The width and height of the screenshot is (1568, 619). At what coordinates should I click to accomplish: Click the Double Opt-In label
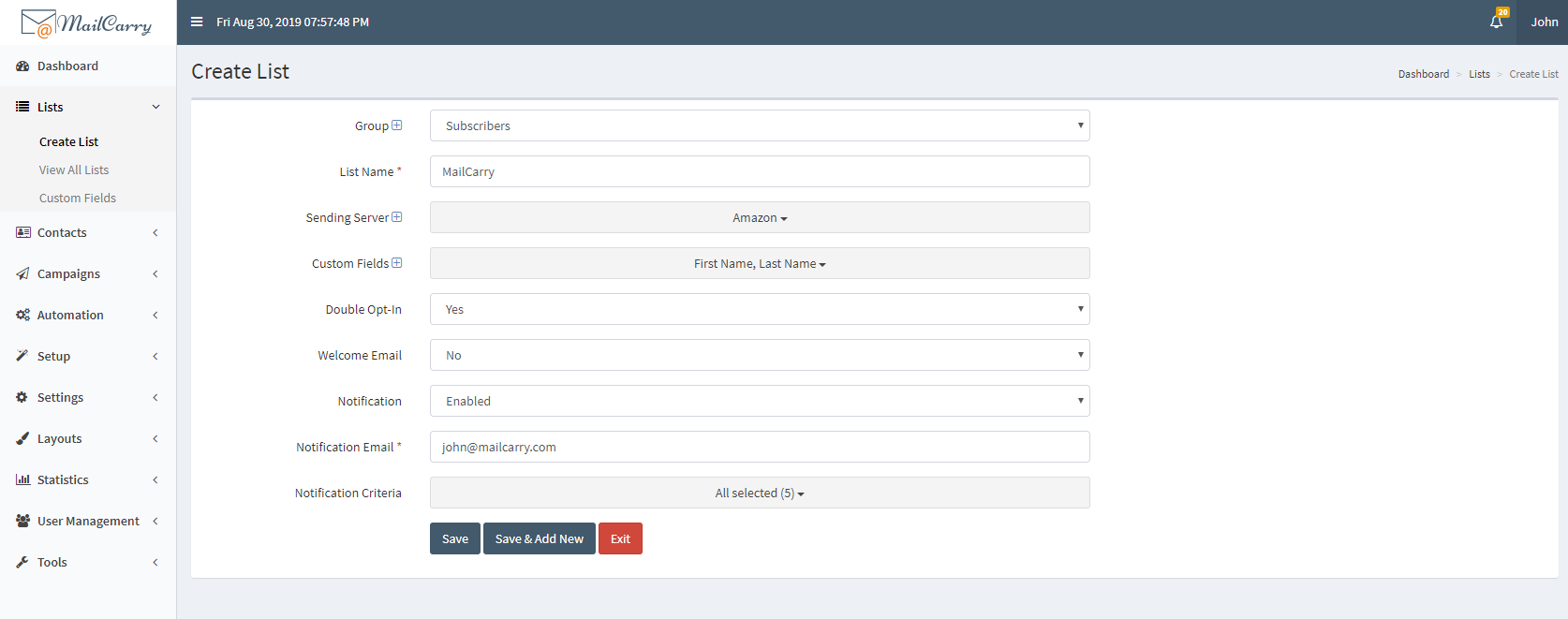tap(363, 309)
